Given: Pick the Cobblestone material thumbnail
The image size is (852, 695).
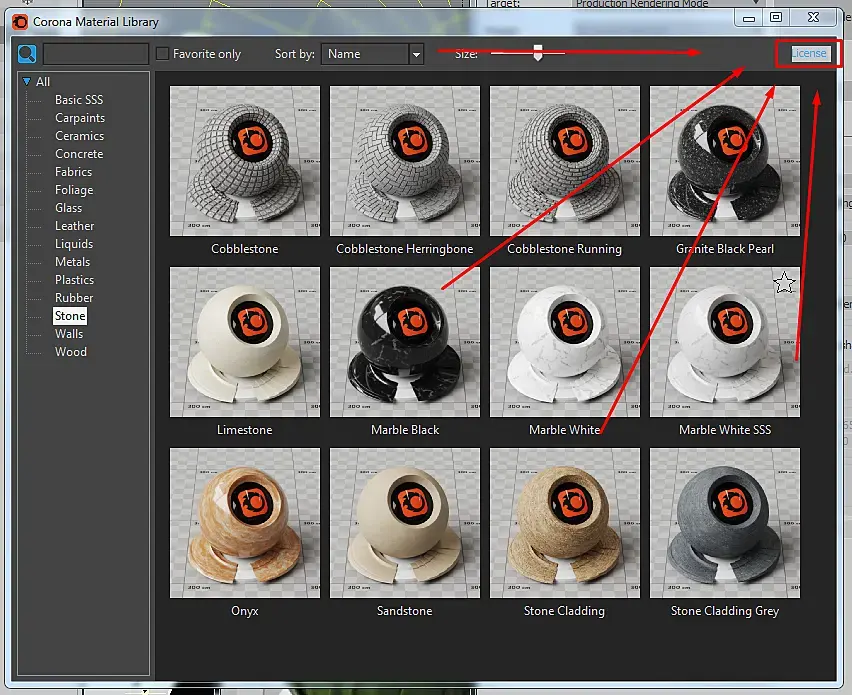Looking at the screenshot, I should 245,161.
